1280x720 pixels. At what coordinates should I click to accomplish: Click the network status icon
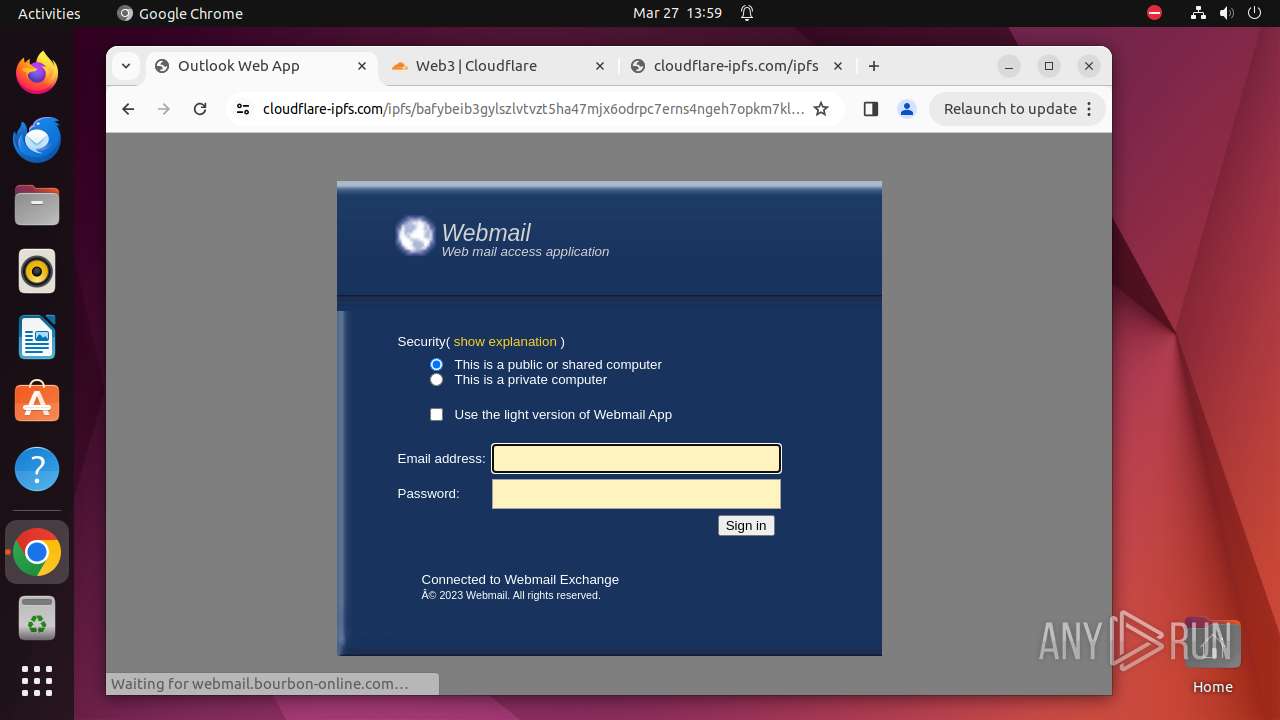click(x=1198, y=13)
